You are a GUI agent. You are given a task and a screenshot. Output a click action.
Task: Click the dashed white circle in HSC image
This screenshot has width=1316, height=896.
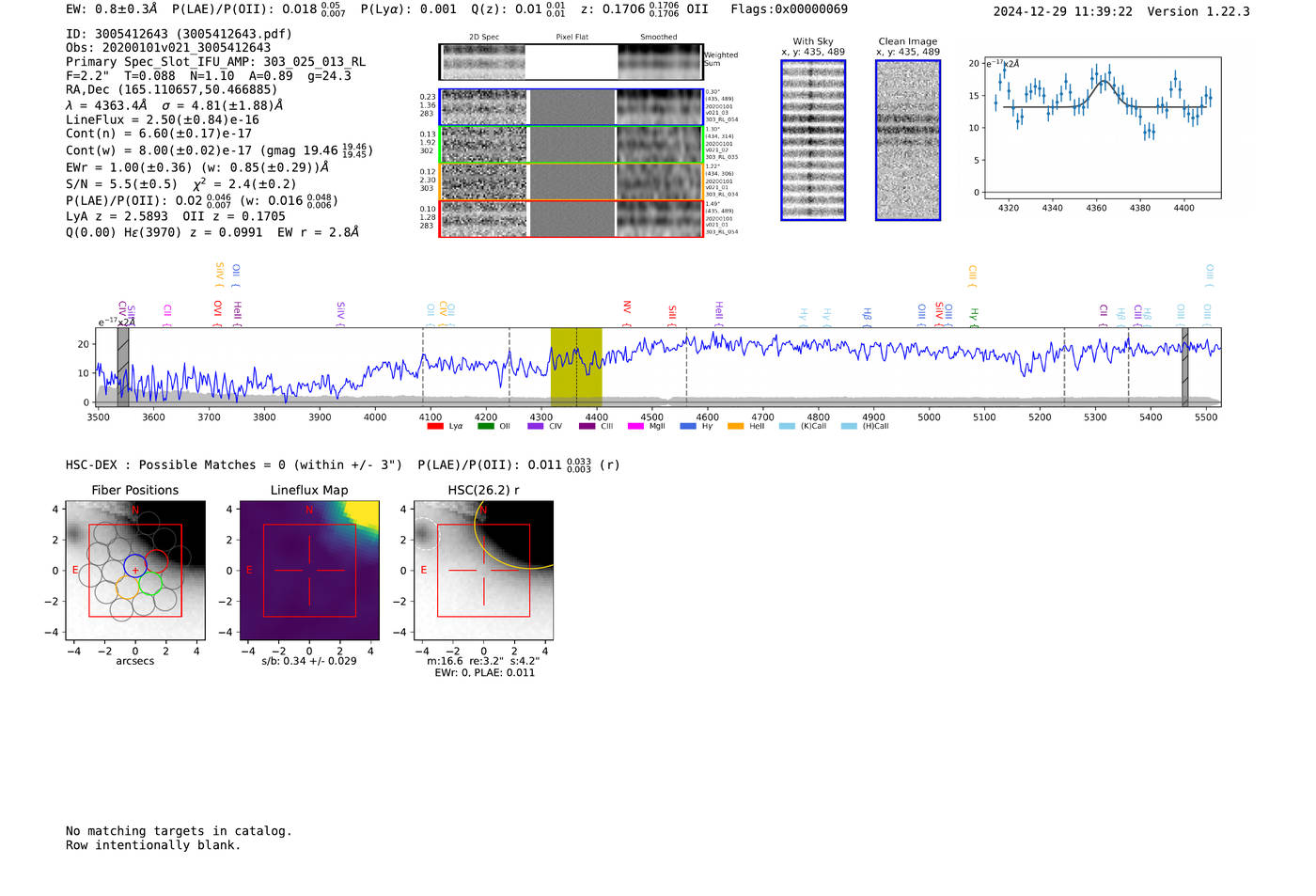tap(425, 533)
